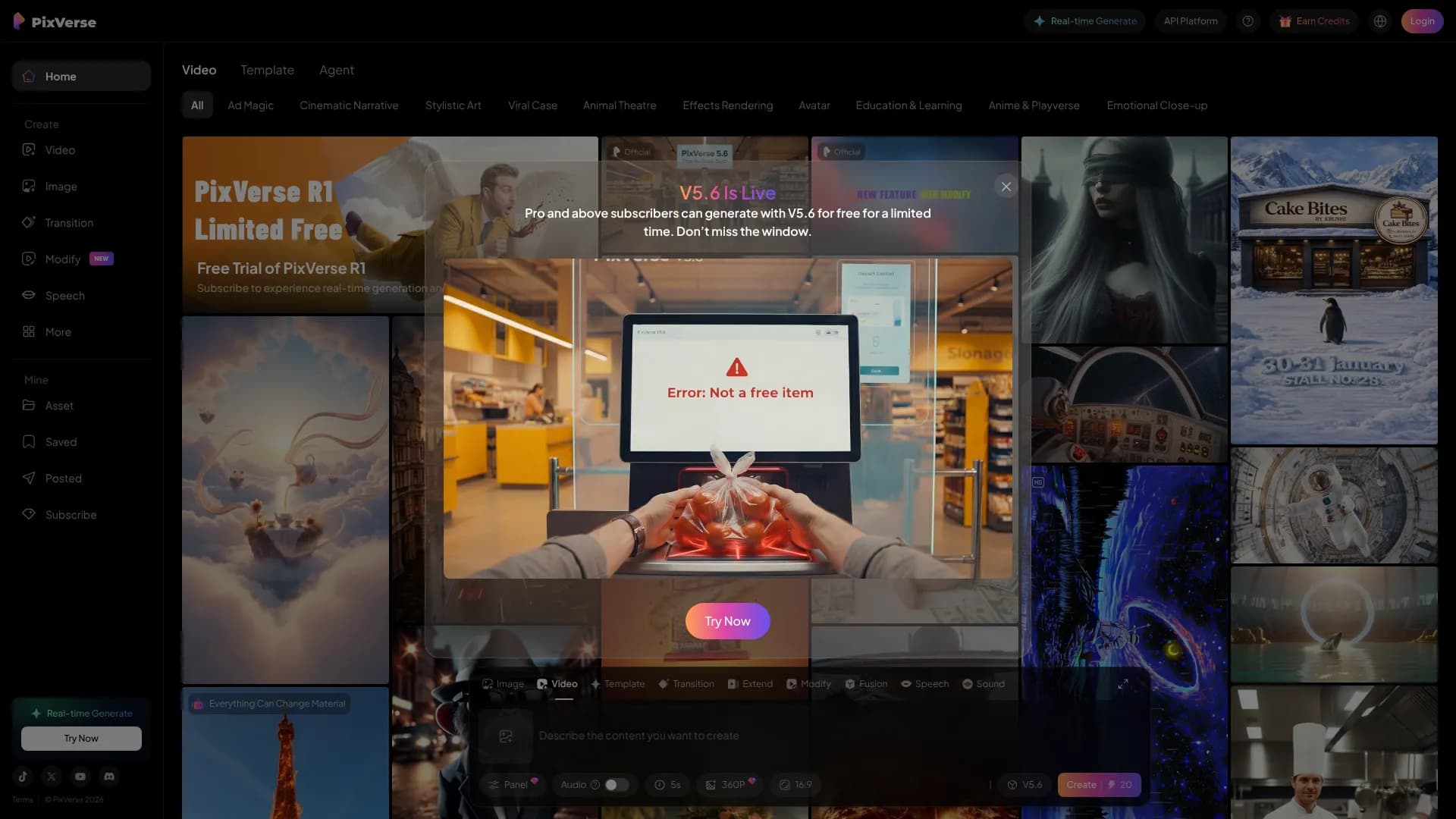Open the Subscribe page in the sidebar
The height and width of the screenshot is (819, 1456).
[81, 515]
